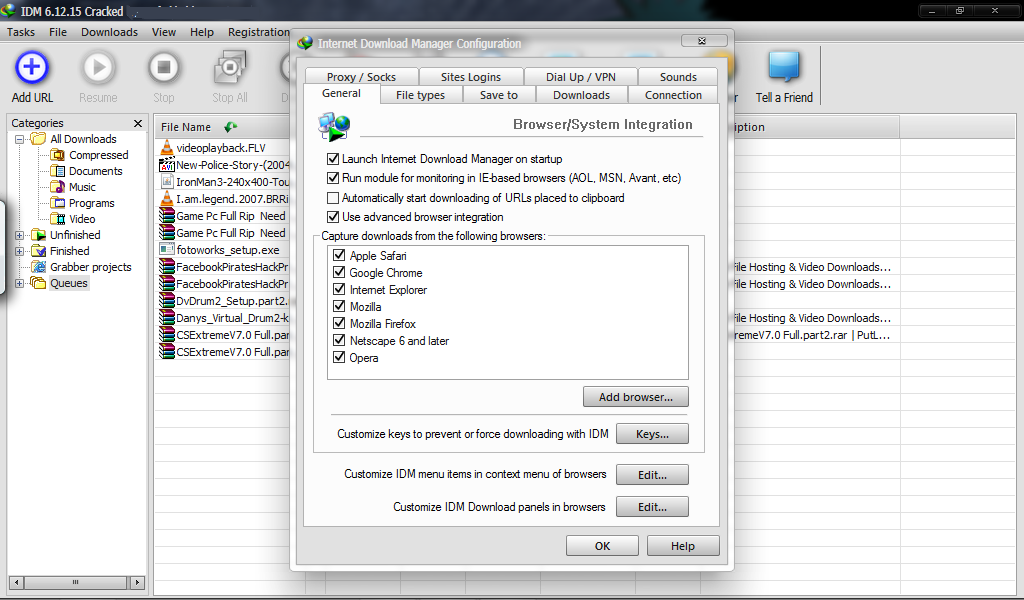Uncheck the Internet Explorer browser

(339, 289)
